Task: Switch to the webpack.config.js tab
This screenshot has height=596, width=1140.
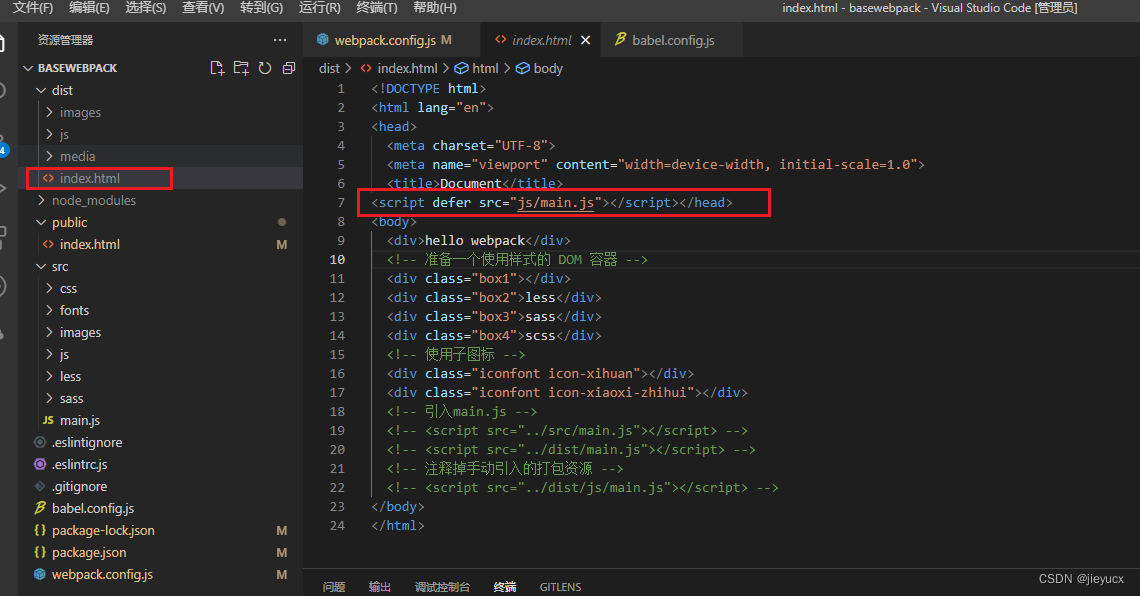Action: 393,40
